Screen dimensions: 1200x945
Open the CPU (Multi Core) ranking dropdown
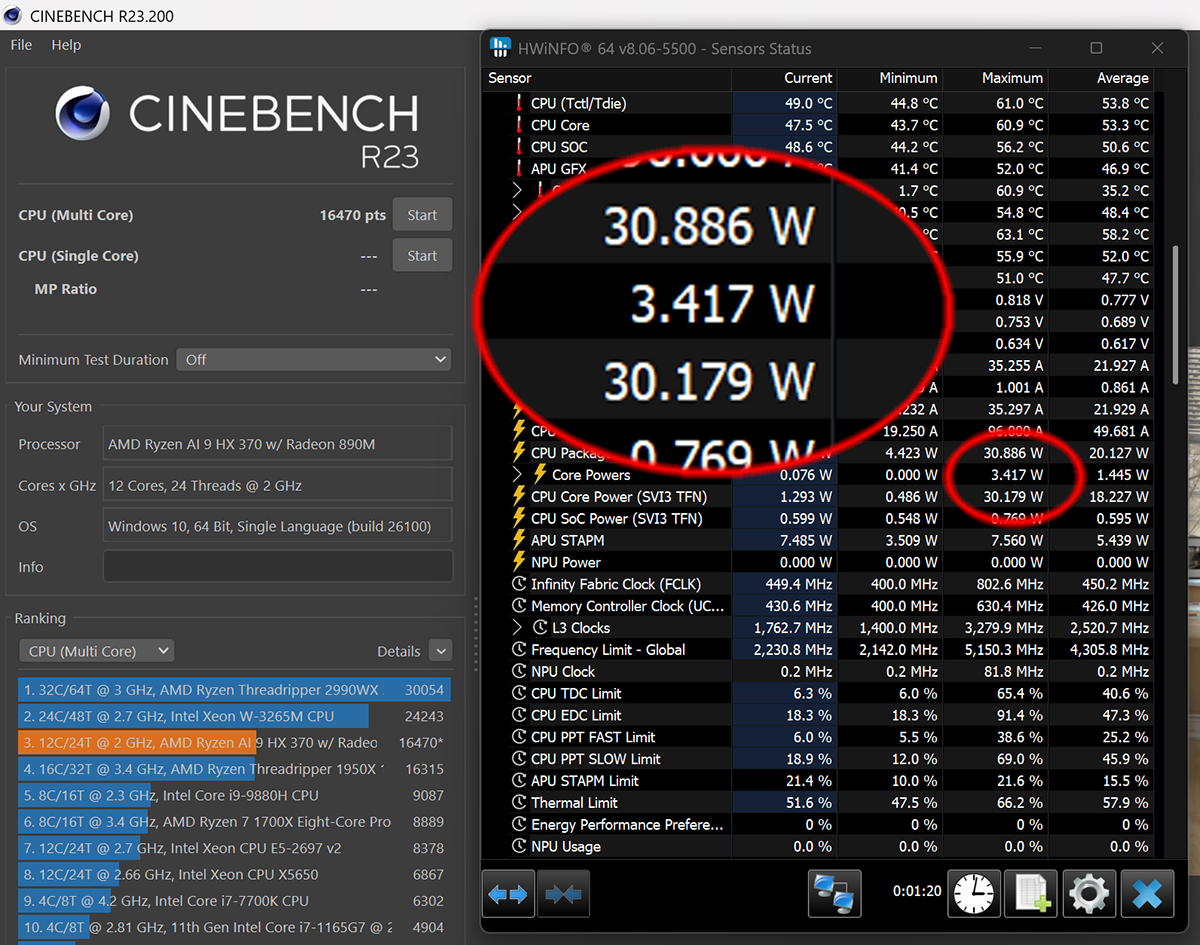(96, 651)
